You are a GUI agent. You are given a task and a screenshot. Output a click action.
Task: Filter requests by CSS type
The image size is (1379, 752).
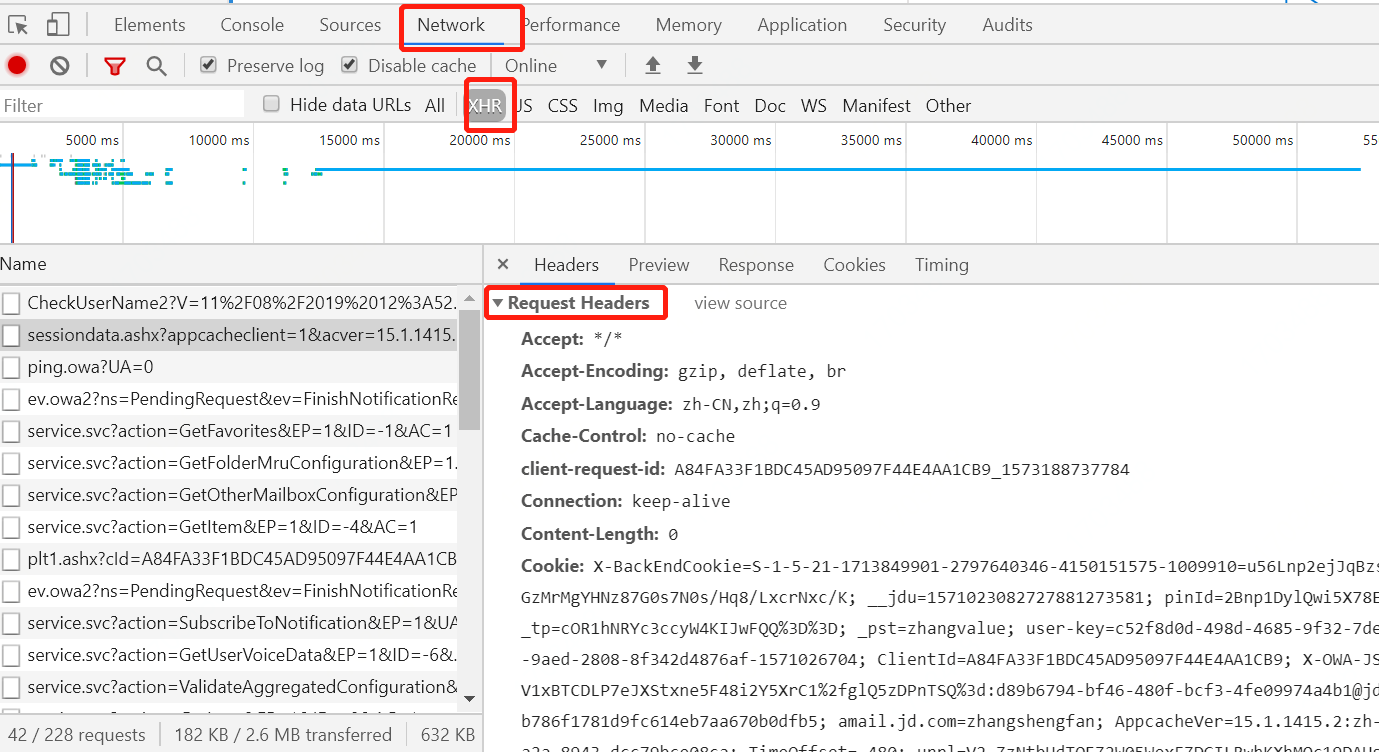[563, 106]
